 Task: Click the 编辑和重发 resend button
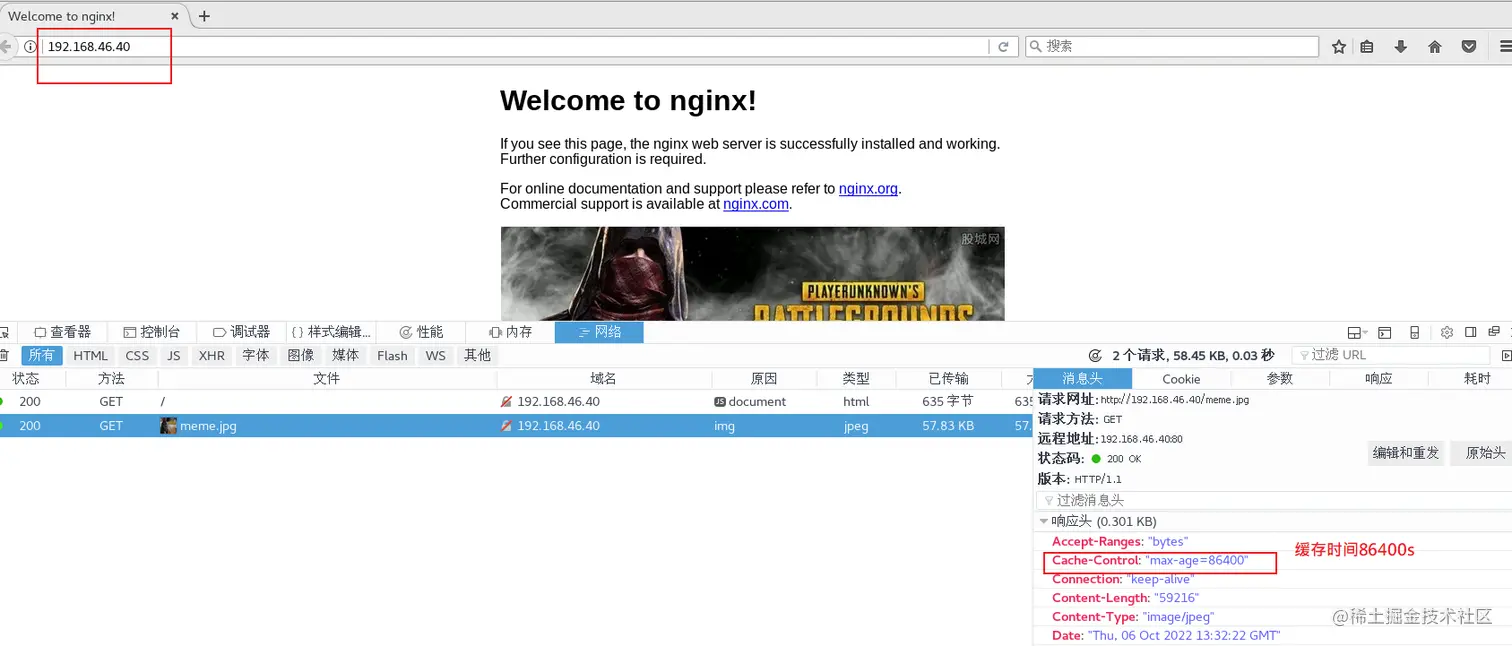click(1406, 453)
